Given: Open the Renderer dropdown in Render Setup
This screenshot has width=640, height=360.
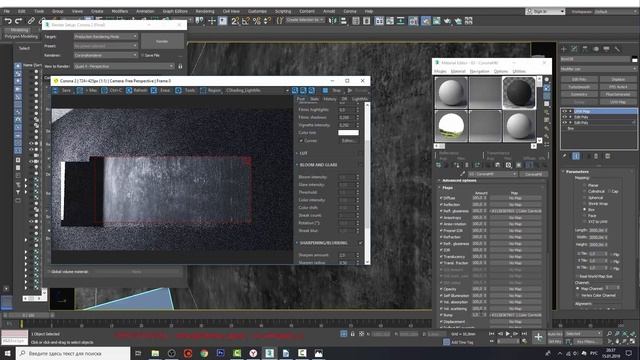Looking at the screenshot, I should pos(106,55).
